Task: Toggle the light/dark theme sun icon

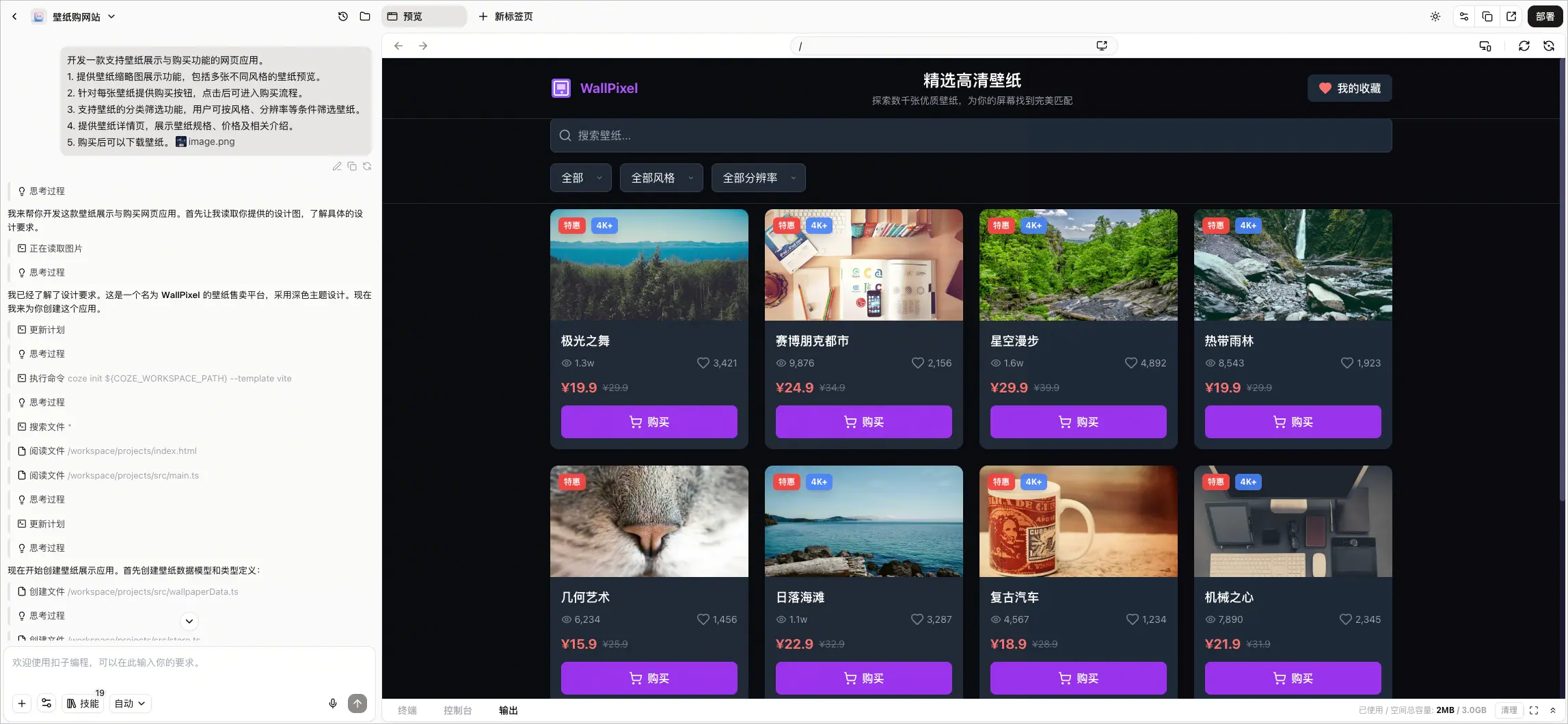Action: pos(1435,16)
